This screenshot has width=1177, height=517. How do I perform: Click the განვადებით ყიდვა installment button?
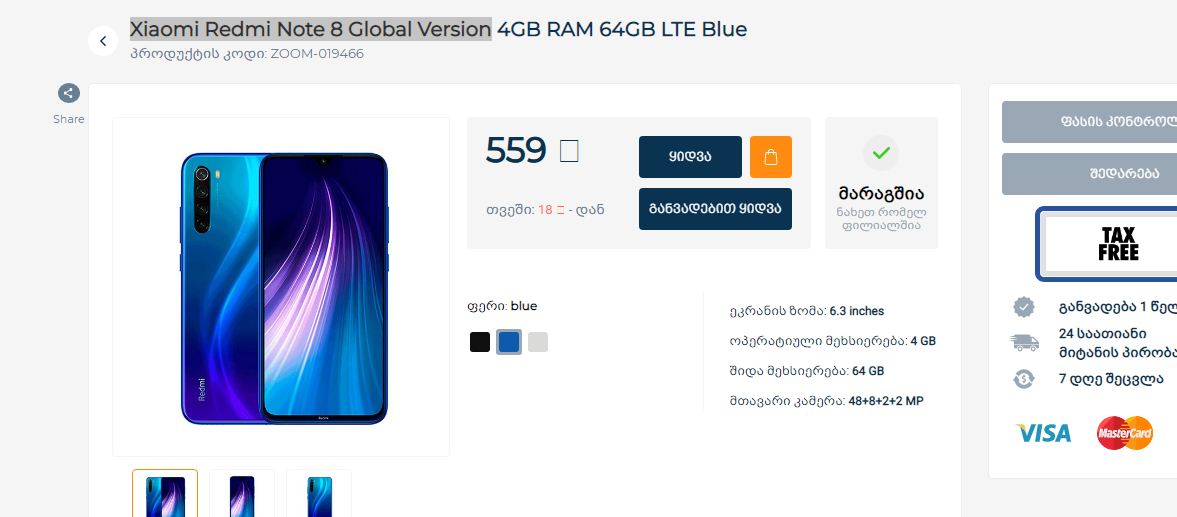click(x=715, y=209)
